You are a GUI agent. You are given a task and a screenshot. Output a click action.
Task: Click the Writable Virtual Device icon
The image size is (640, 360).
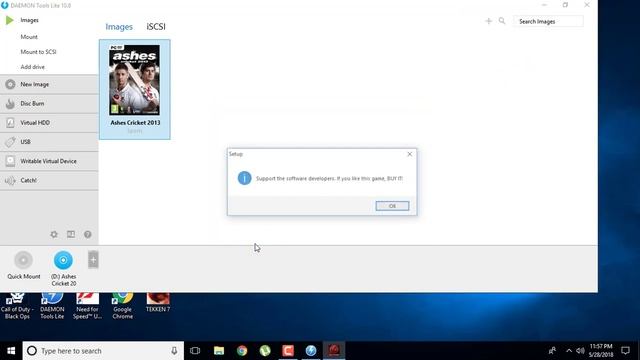pos(10,161)
